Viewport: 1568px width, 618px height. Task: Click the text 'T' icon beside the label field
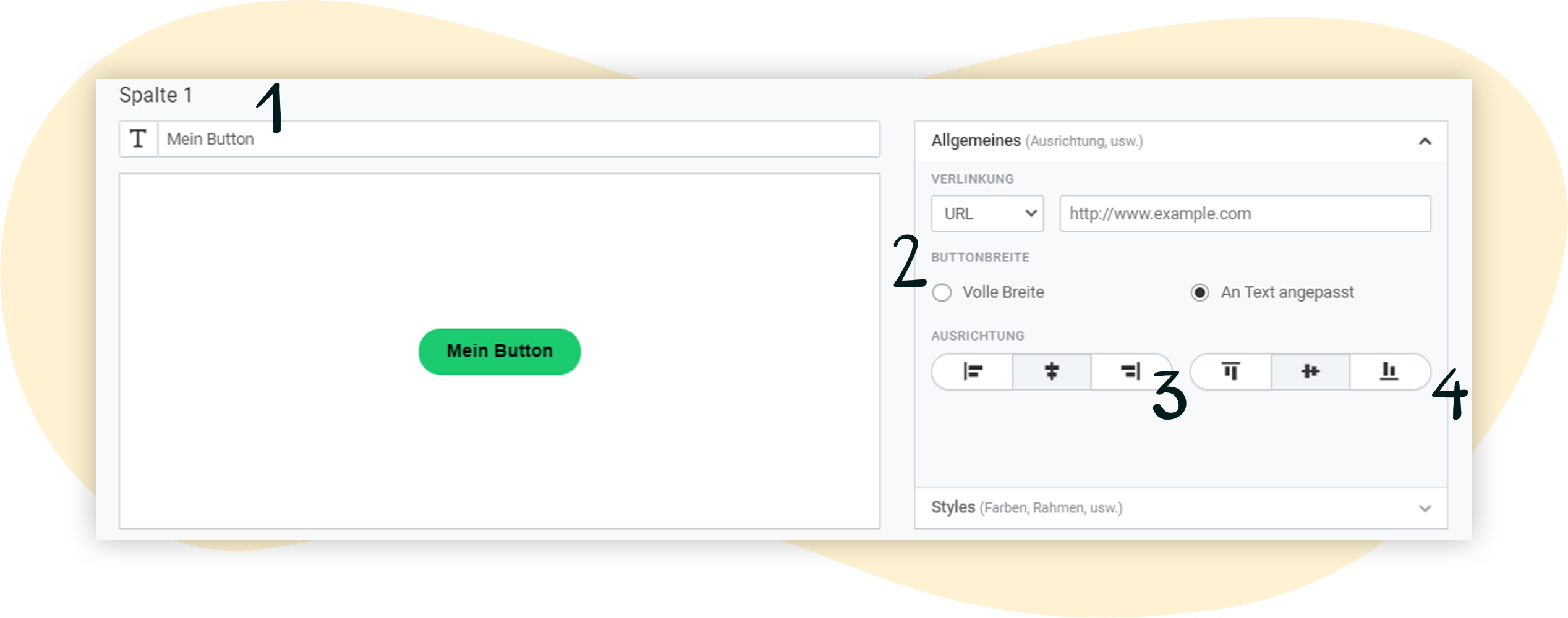click(x=138, y=138)
